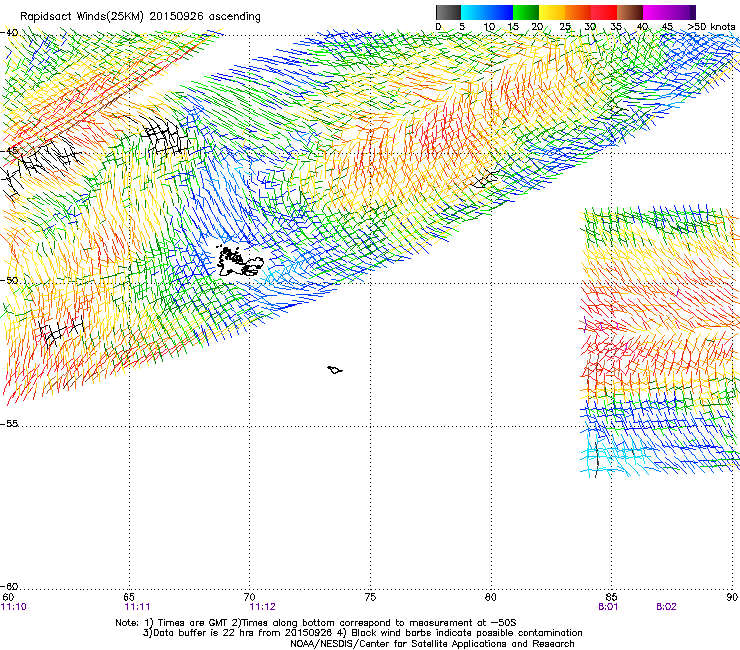The image size is (740, 650).
Task: Click the '-40' latitude label
Action: [x=9, y=33]
